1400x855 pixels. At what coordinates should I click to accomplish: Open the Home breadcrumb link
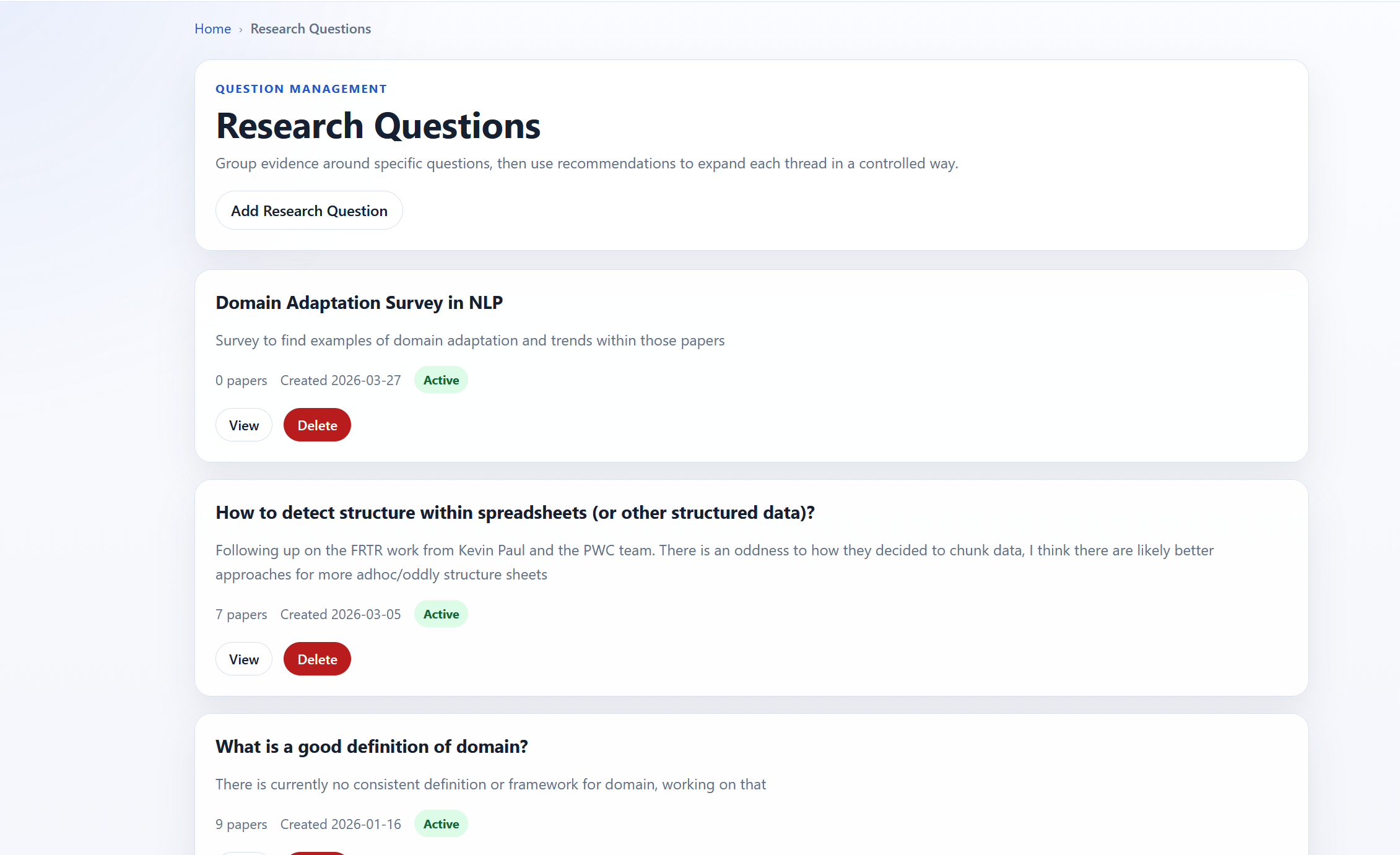[212, 28]
